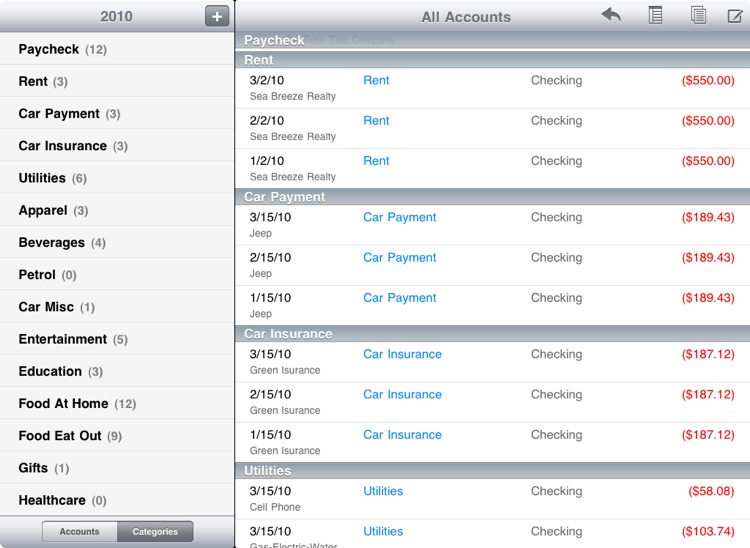Screen dimensions: 750x548
Task: Select Entertainment (5) category
Action: point(117,339)
